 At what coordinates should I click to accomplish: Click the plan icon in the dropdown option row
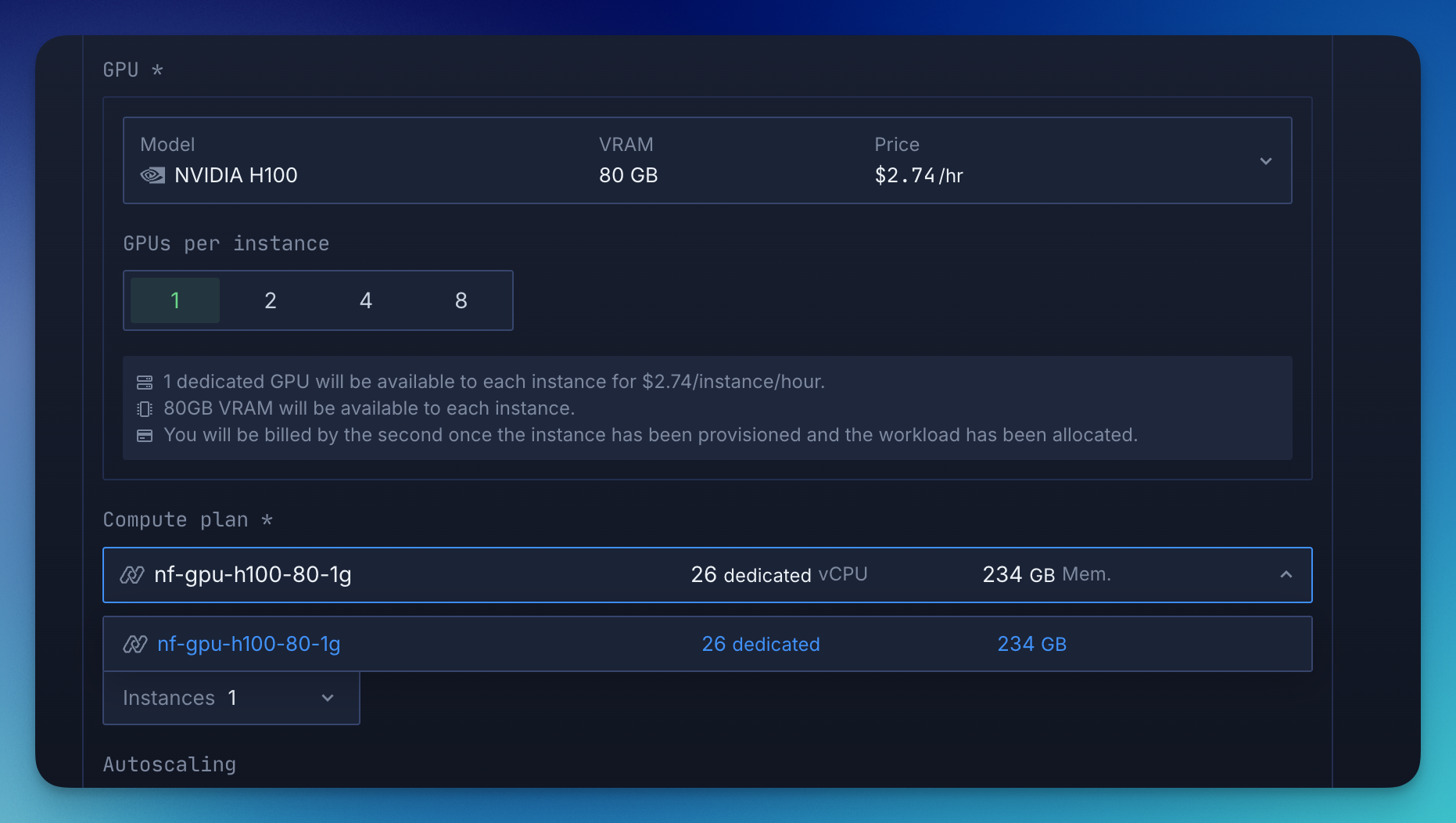(135, 645)
